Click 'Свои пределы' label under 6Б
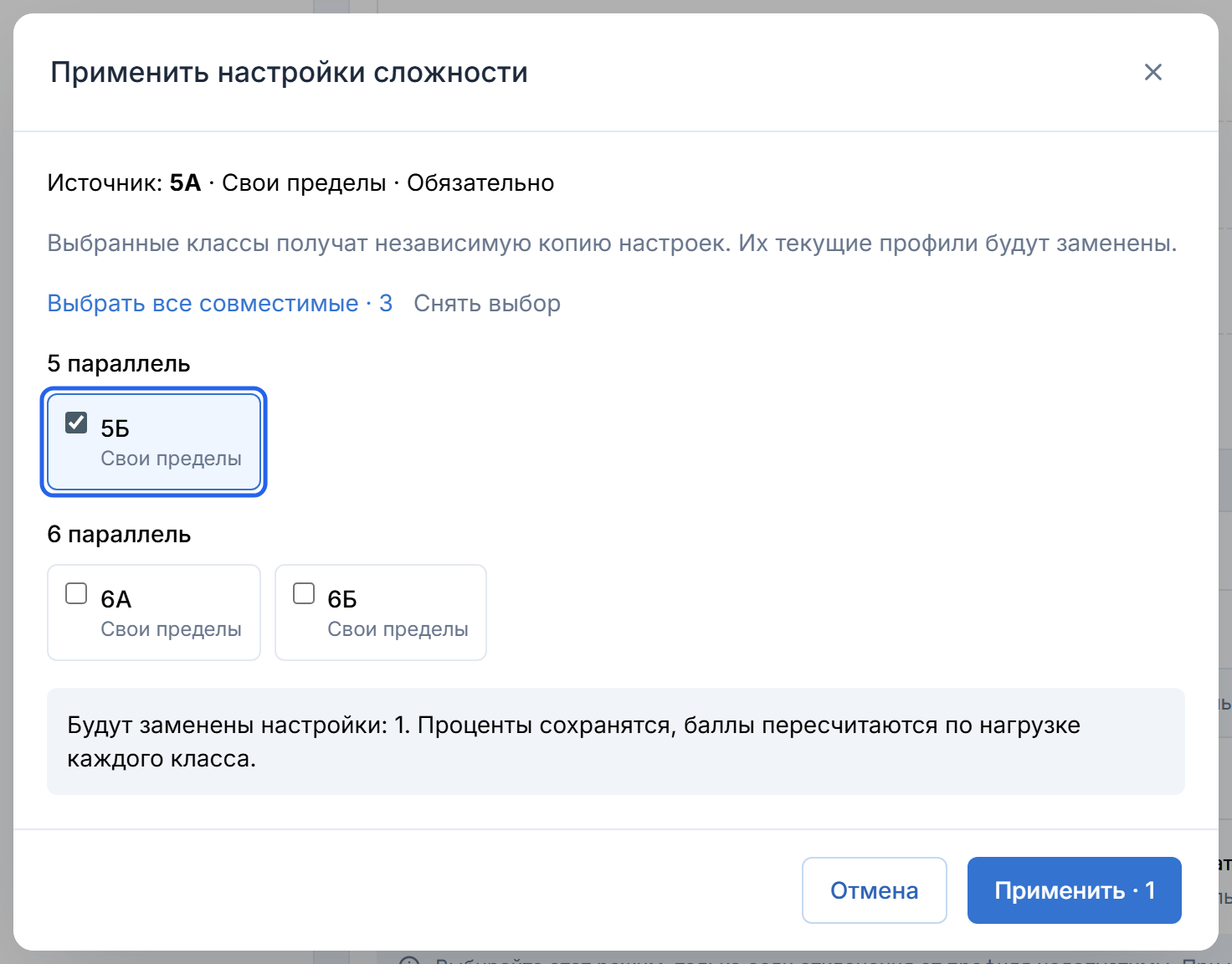Viewport: 1232px width, 964px height. coord(398,629)
